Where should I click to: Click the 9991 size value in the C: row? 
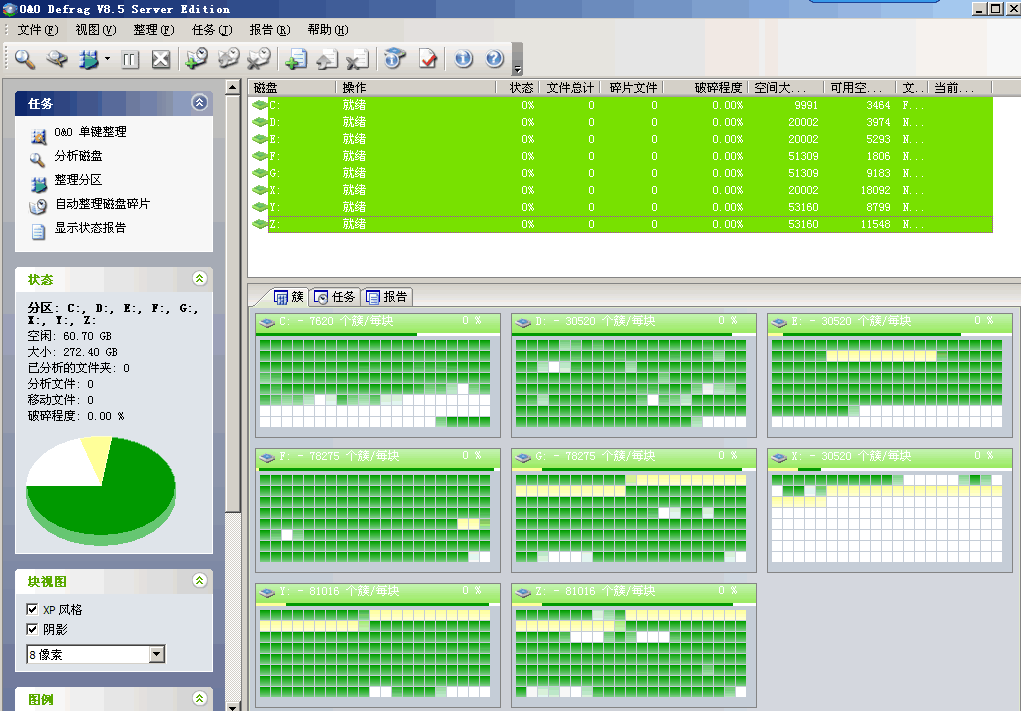tap(806, 105)
